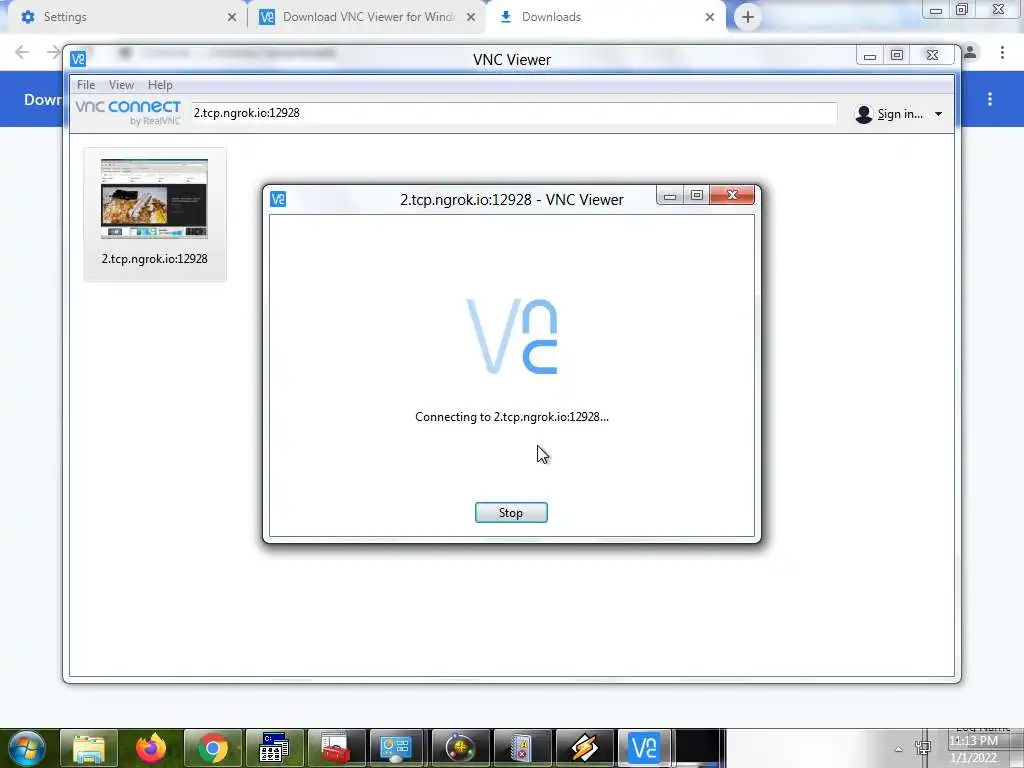Viewport: 1024px width, 768px height.
Task: Open the Command Prompt icon in the taskbar
Action: point(274,748)
